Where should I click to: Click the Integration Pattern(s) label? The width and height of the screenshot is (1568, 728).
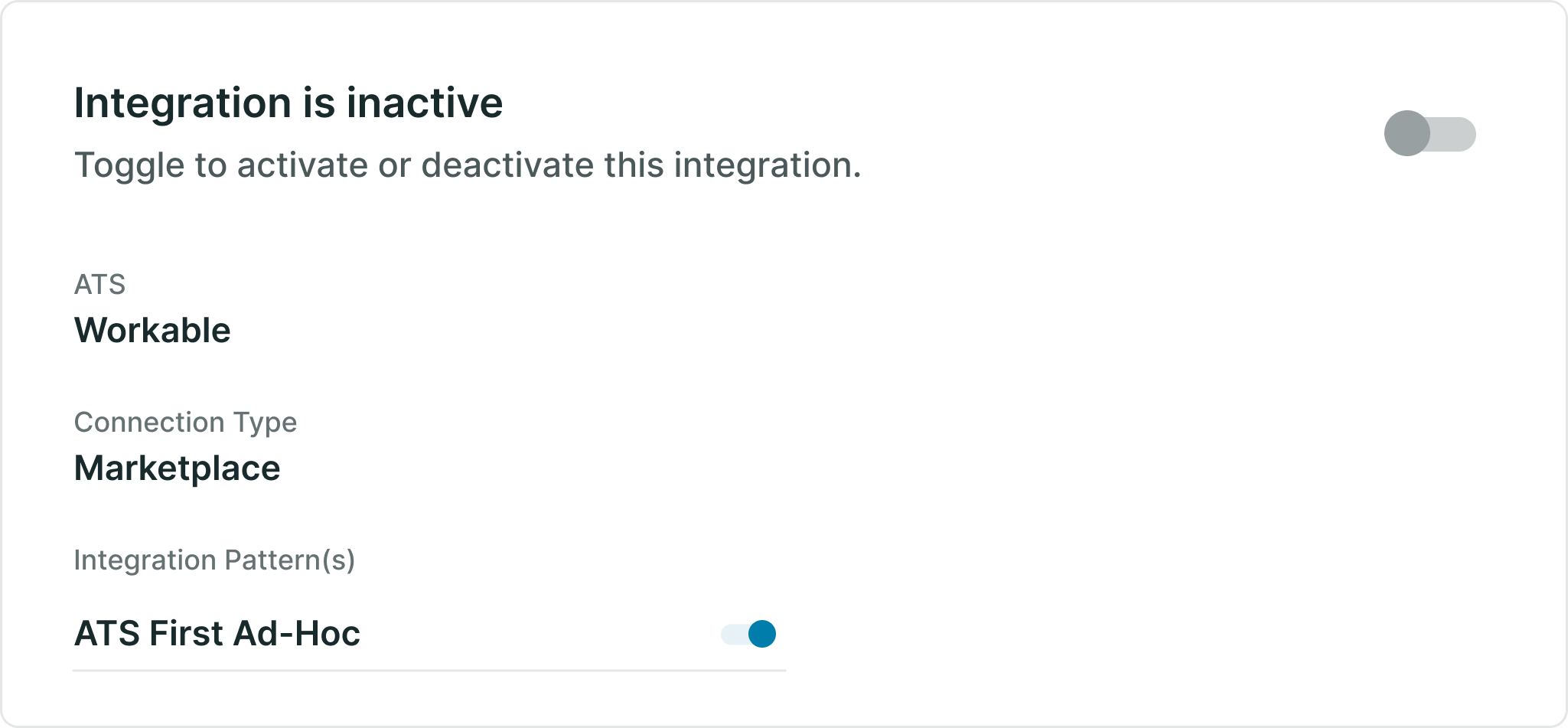[x=214, y=560]
